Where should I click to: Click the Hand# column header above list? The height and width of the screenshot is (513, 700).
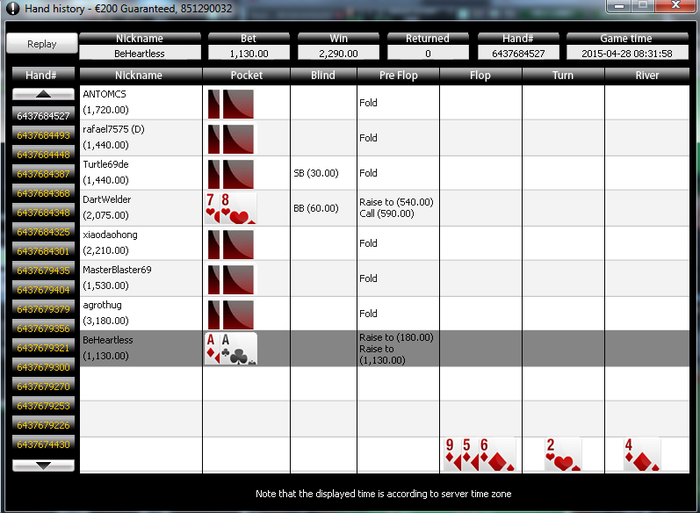coord(41,75)
